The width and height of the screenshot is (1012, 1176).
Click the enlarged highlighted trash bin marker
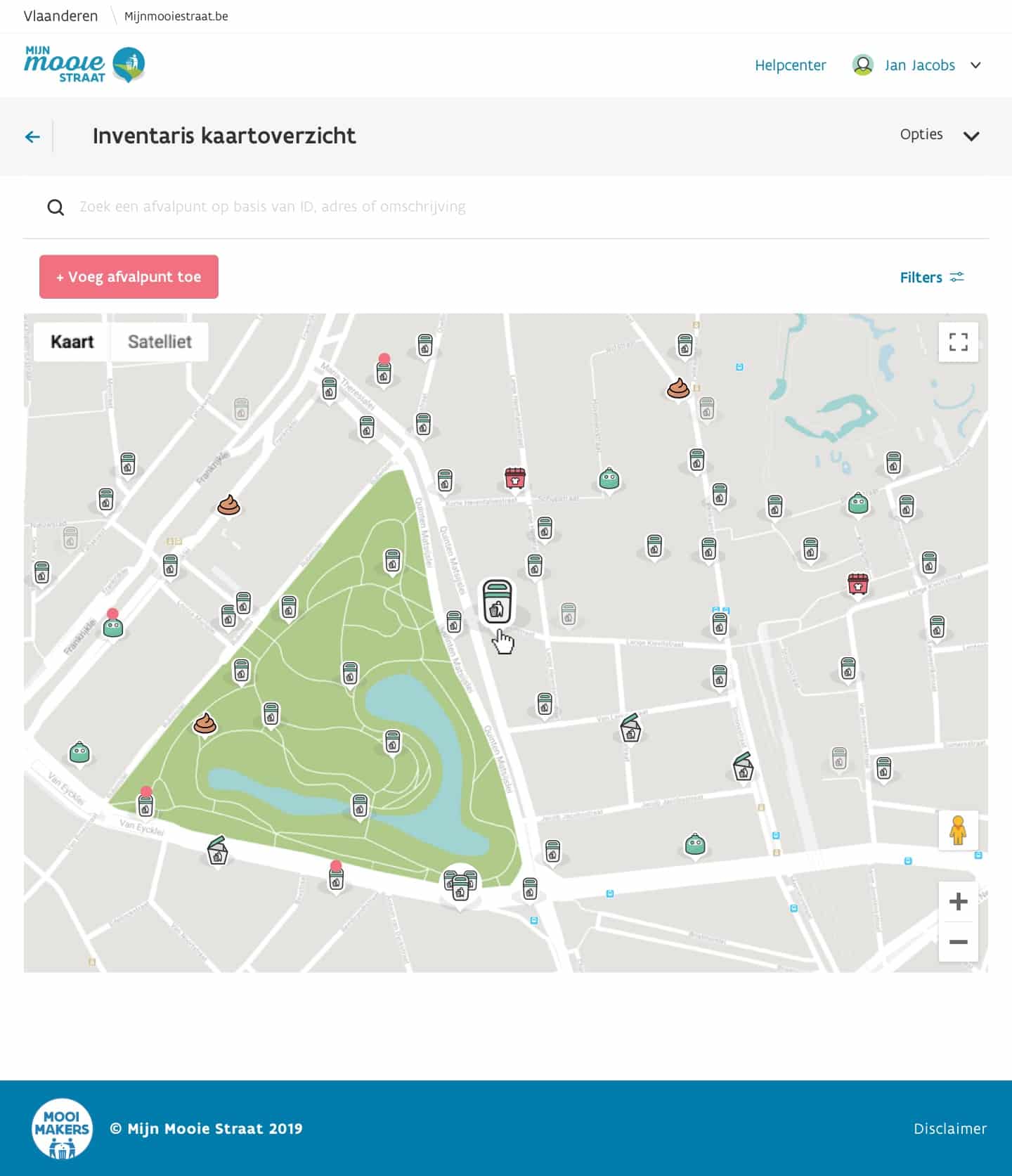point(497,602)
